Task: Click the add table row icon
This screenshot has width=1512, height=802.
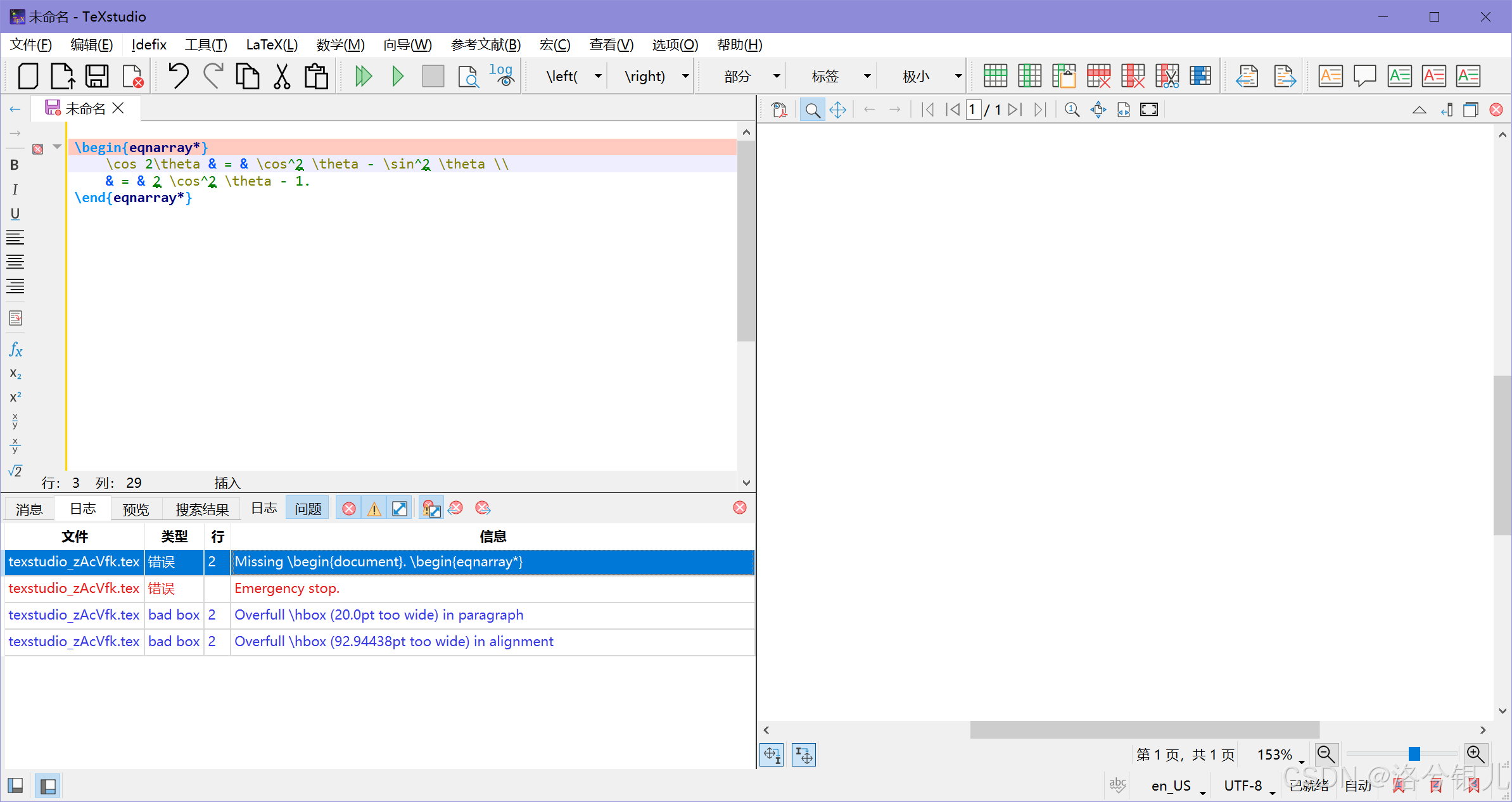Action: [x=995, y=76]
